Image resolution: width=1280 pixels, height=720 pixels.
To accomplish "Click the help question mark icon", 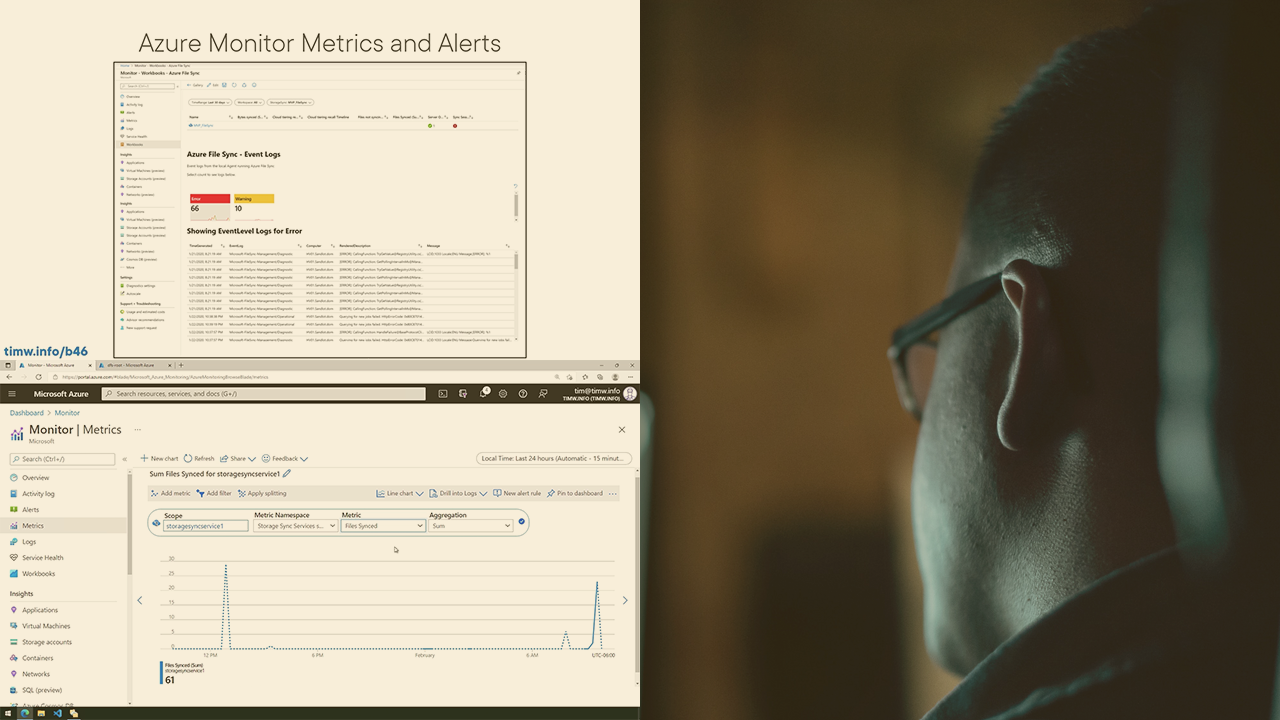I will [x=523, y=394].
